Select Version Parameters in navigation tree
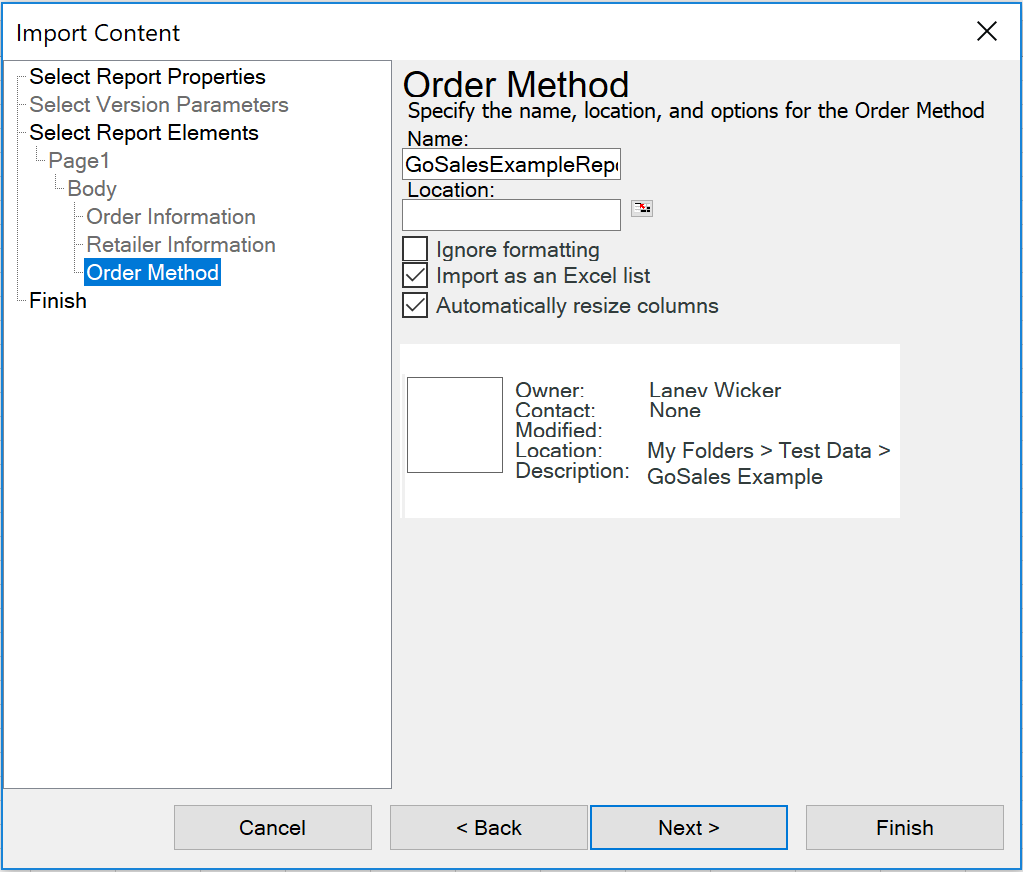Viewport: 1023px width, 872px height. click(x=158, y=105)
